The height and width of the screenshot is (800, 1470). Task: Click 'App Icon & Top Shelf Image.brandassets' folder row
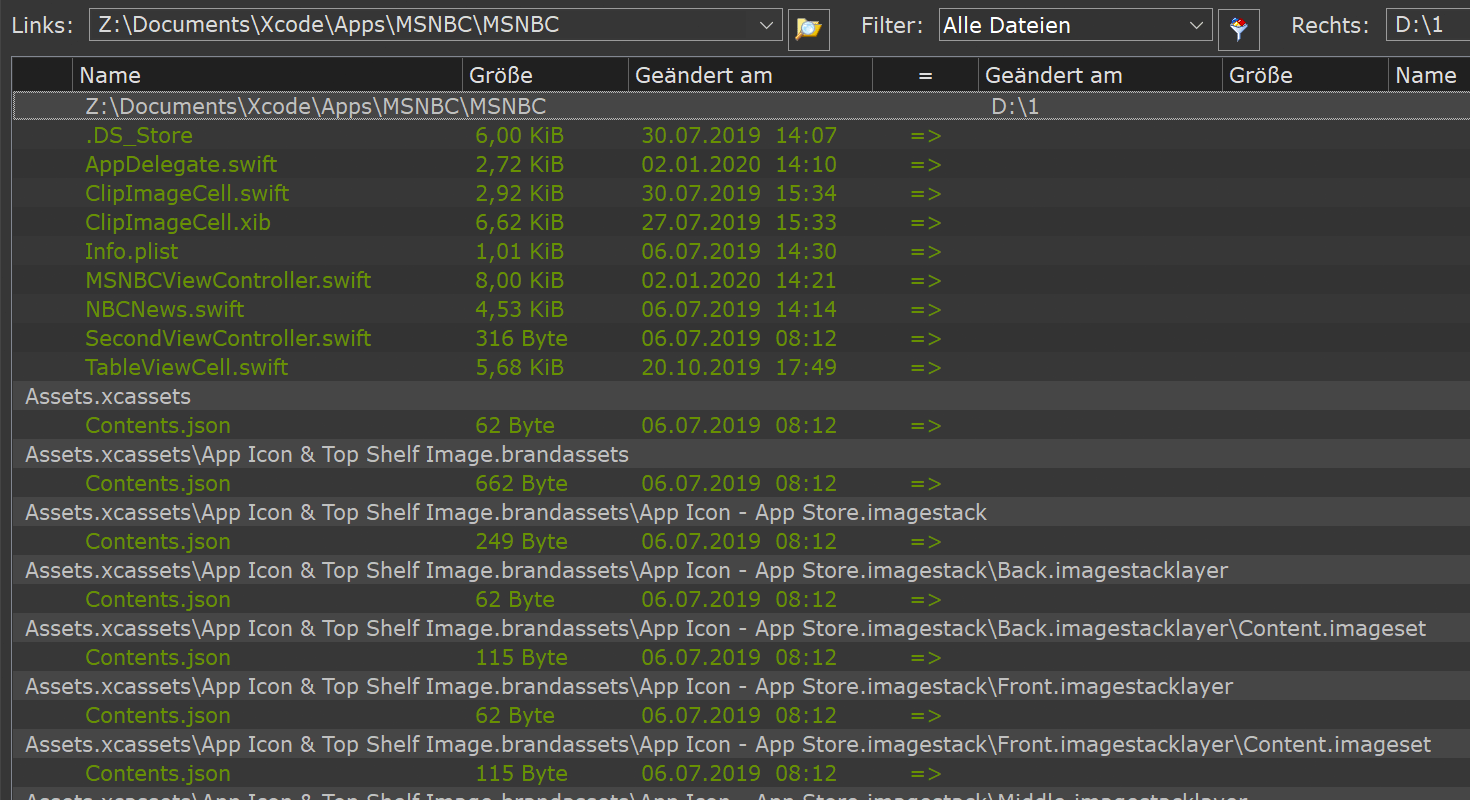pyautogui.click(x=741, y=454)
